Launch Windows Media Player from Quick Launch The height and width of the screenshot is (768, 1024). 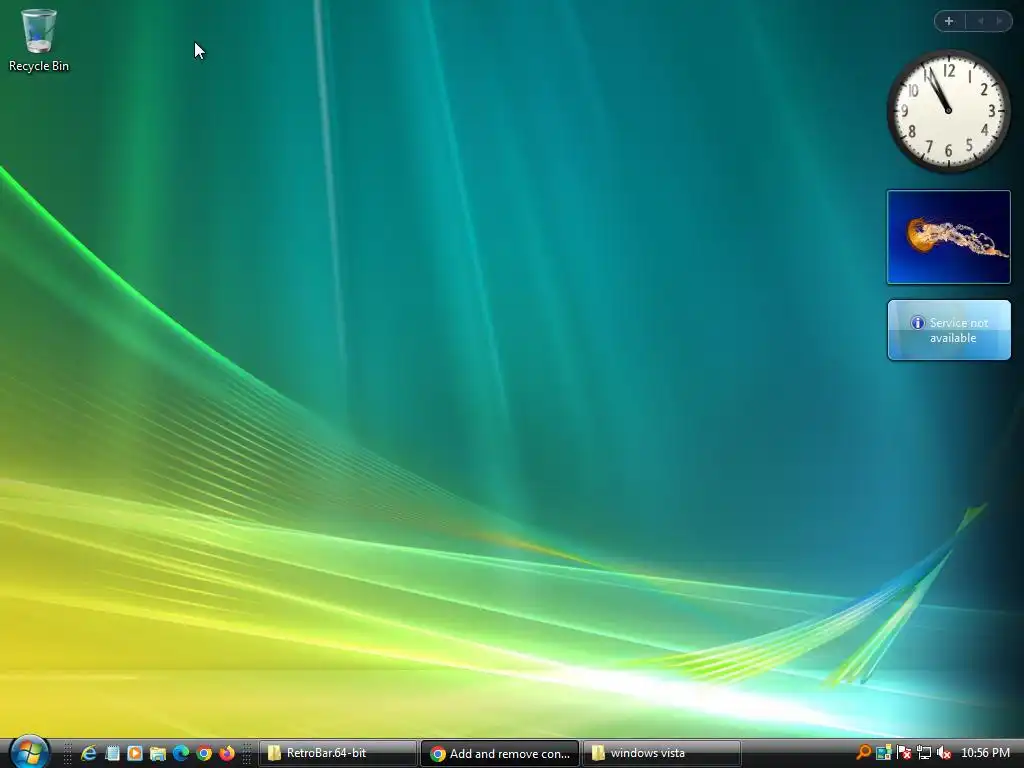[135, 753]
